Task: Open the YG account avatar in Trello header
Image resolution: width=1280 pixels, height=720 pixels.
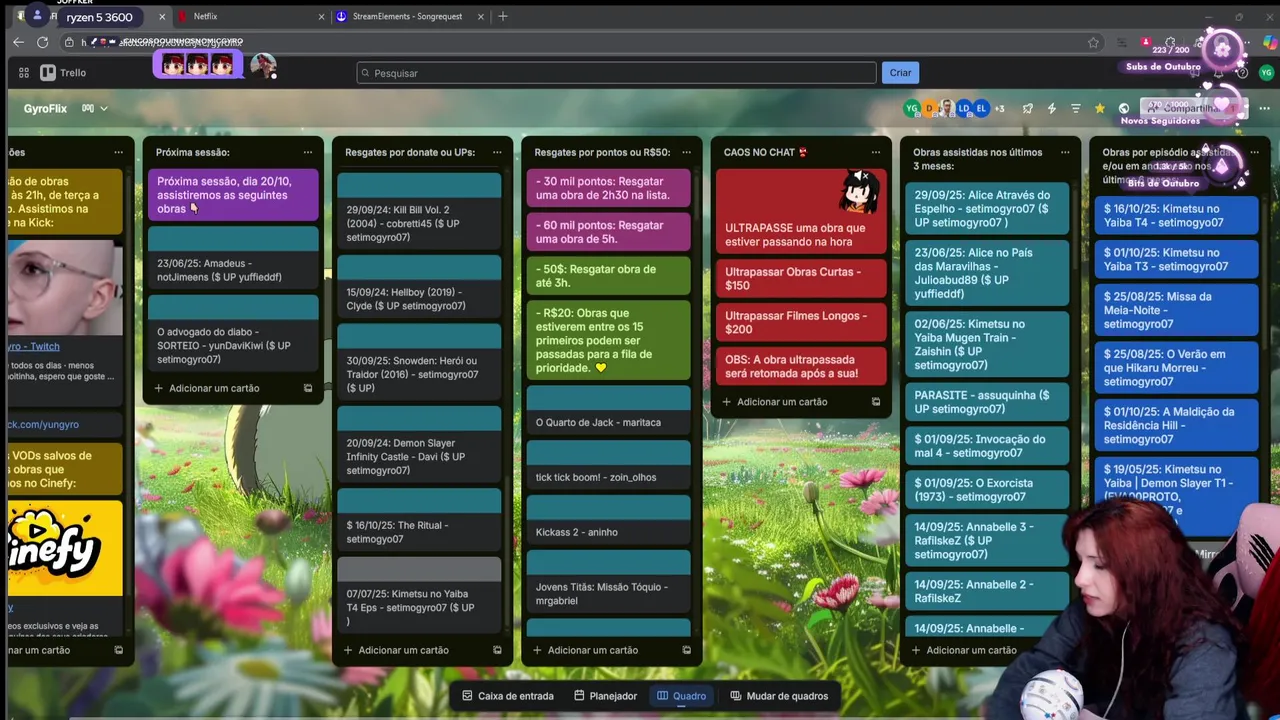Action: [x=1266, y=73]
